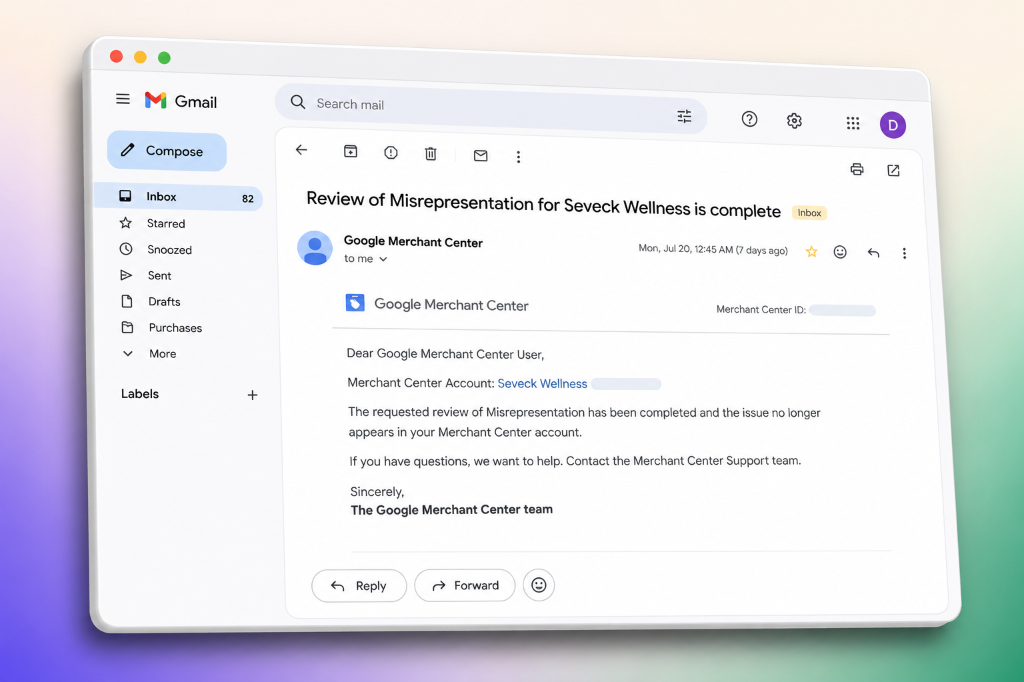
Task: Go back to inbox arrow
Action: [x=301, y=150]
